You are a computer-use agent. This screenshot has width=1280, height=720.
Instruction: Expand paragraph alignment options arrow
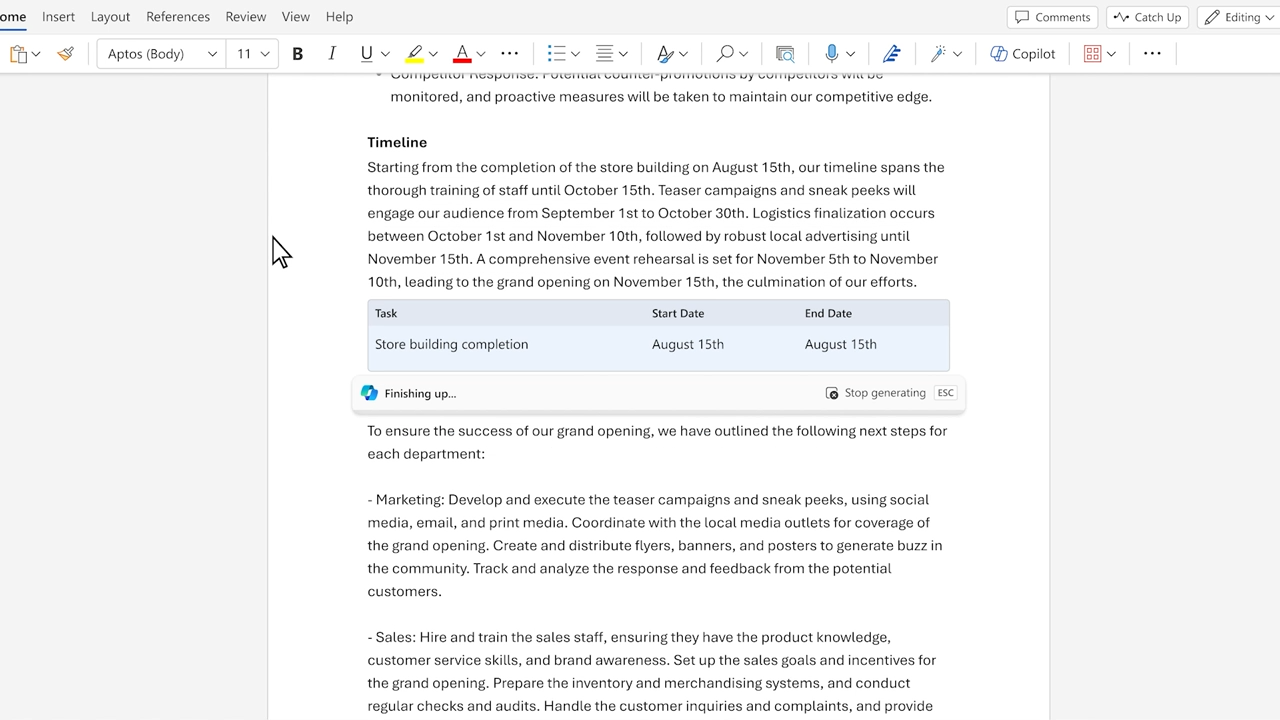point(623,54)
